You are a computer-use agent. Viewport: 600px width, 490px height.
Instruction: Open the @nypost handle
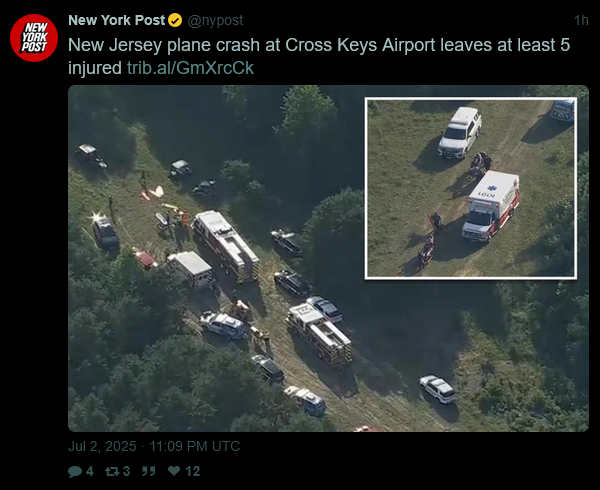coord(215,20)
